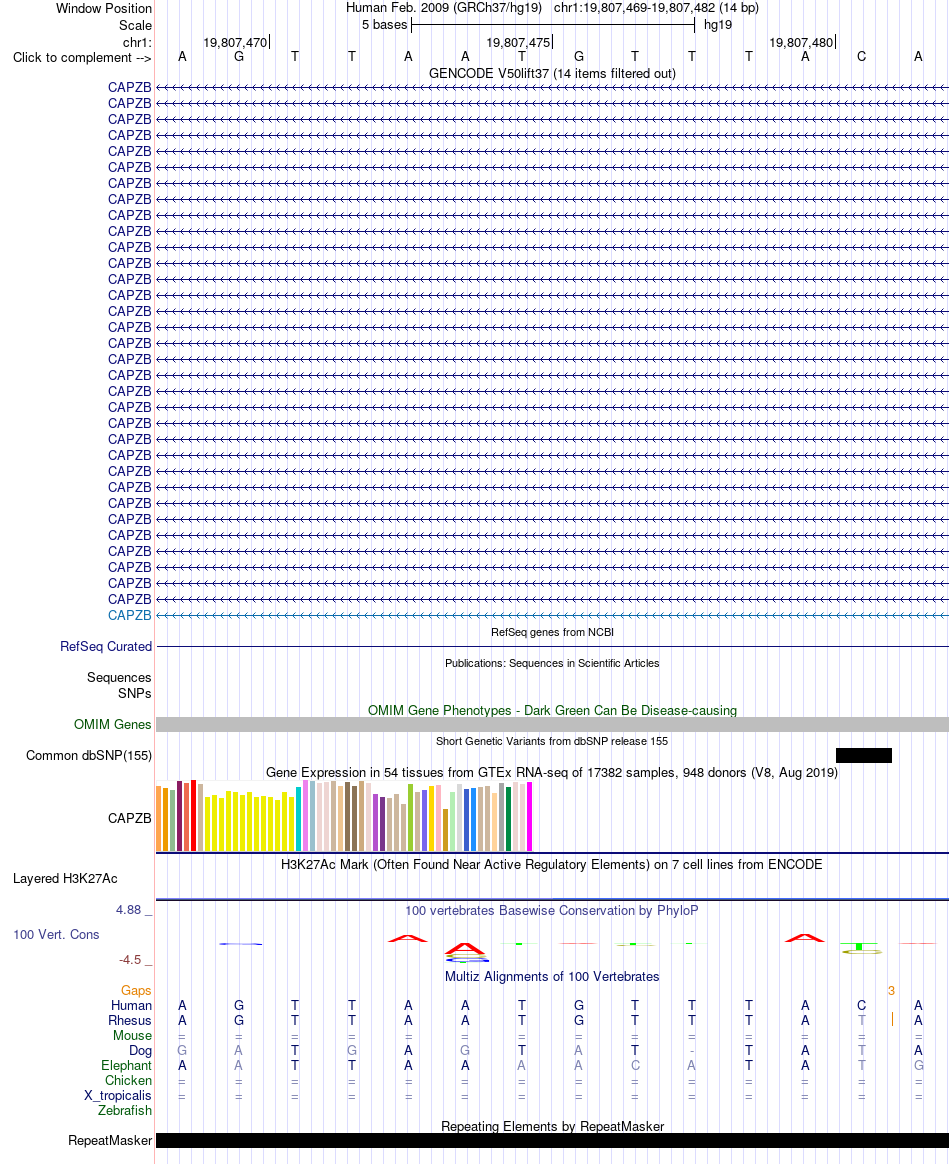This screenshot has width=950, height=1164.
Task: Click the H3K27Ac Mark ENCODE track title
Action: 552,865
